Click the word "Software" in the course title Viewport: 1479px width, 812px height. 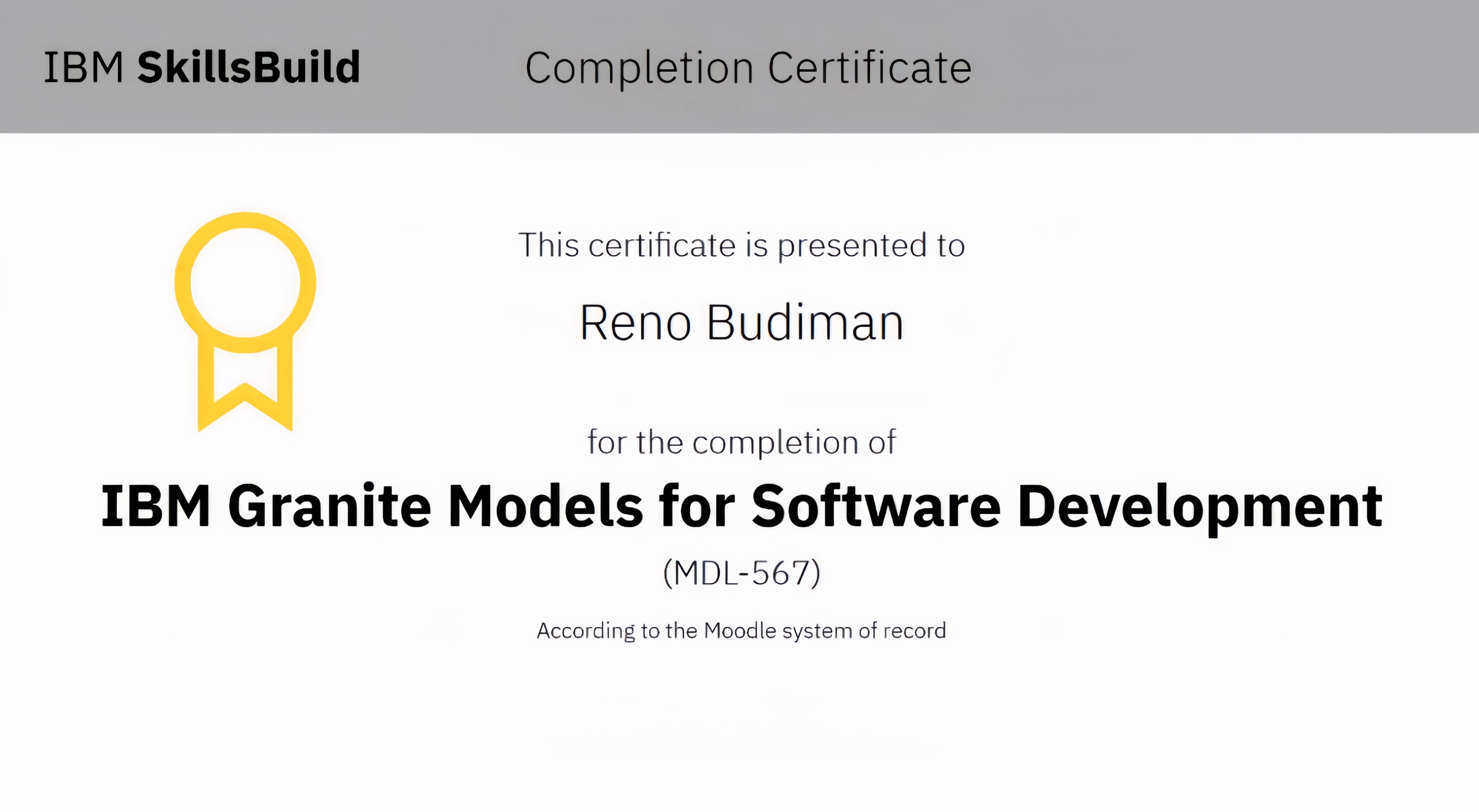pos(876,506)
